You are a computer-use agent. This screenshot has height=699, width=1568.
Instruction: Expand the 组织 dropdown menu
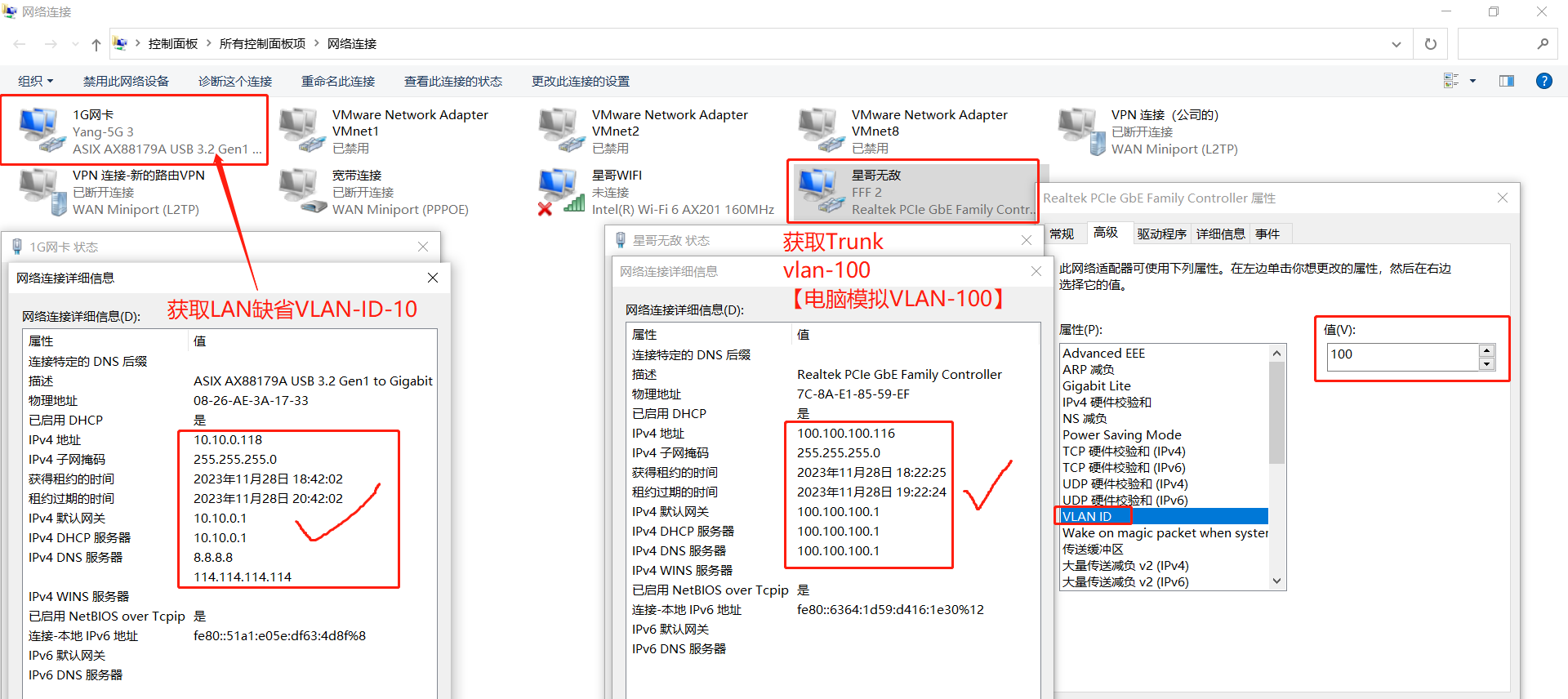(x=35, y=81)
